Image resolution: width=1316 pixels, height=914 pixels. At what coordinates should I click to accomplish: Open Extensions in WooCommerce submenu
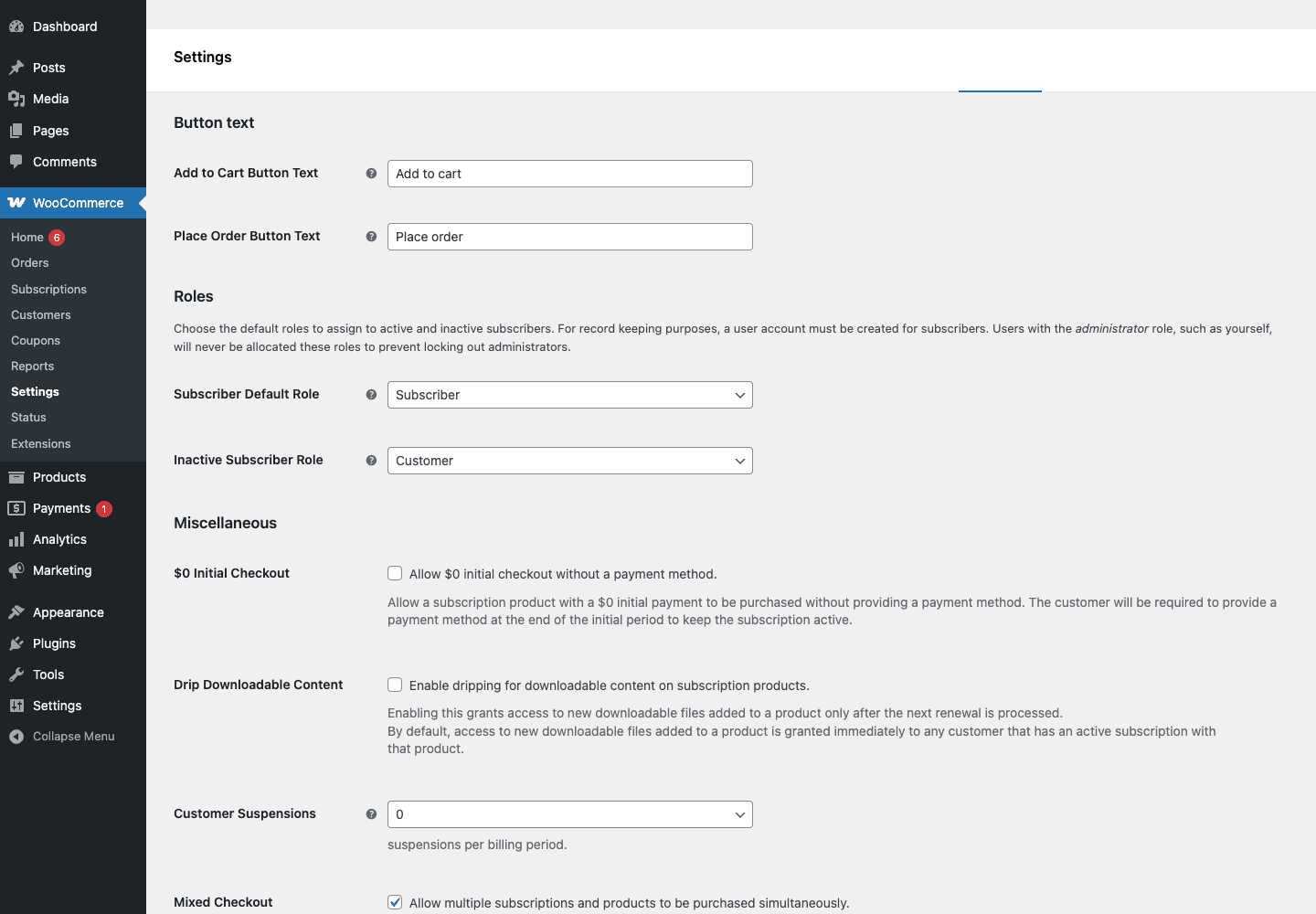coord(41,444)
